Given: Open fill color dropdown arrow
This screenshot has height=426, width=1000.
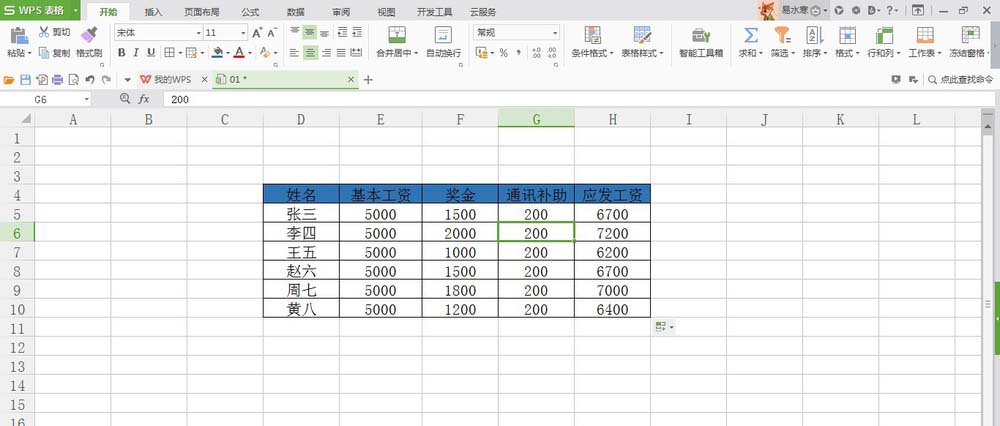Looking at the screenshot, I should click(228, 54).
